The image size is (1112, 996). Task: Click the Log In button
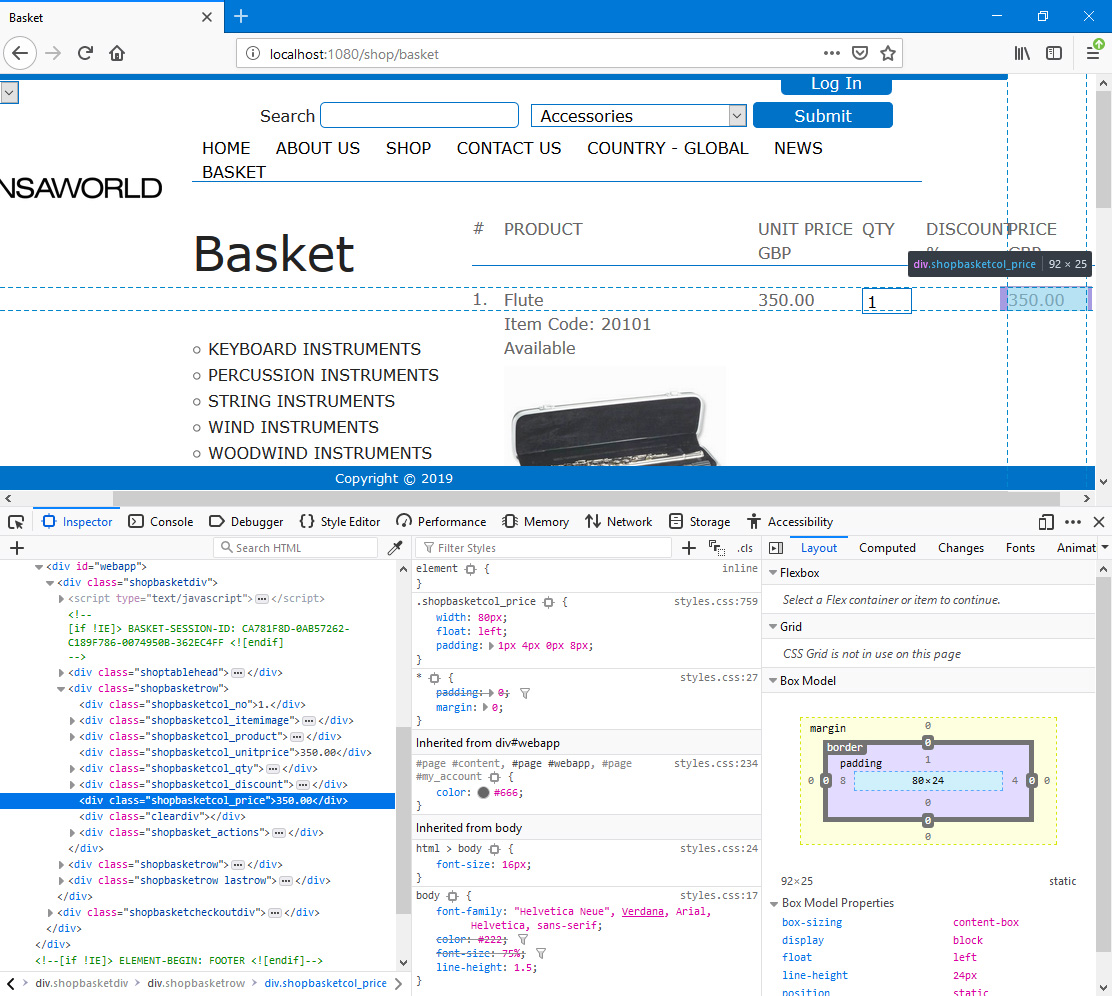click(x=836, y=84)
